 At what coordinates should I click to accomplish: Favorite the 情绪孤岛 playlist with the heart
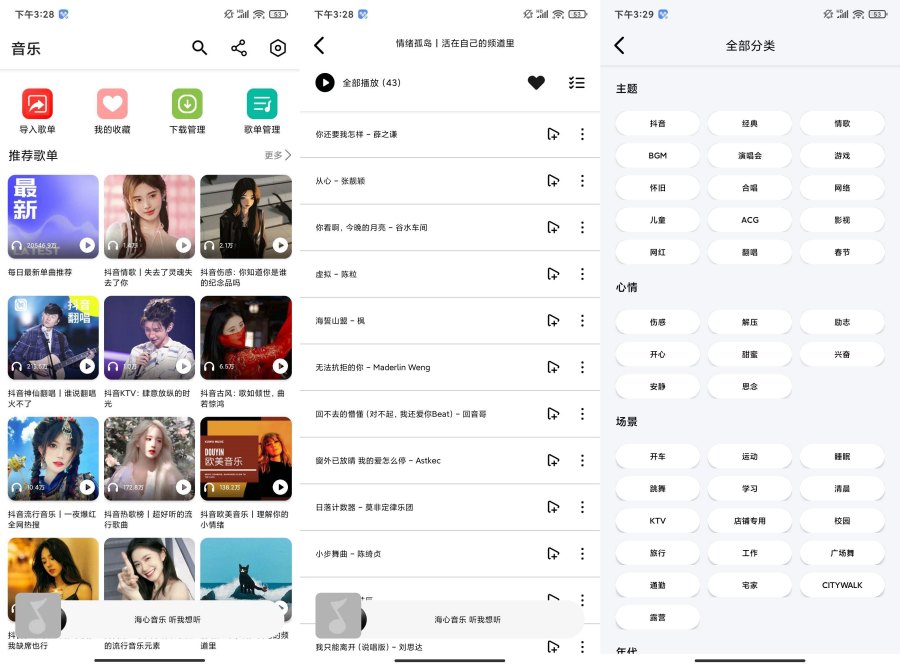pos(536,83)
